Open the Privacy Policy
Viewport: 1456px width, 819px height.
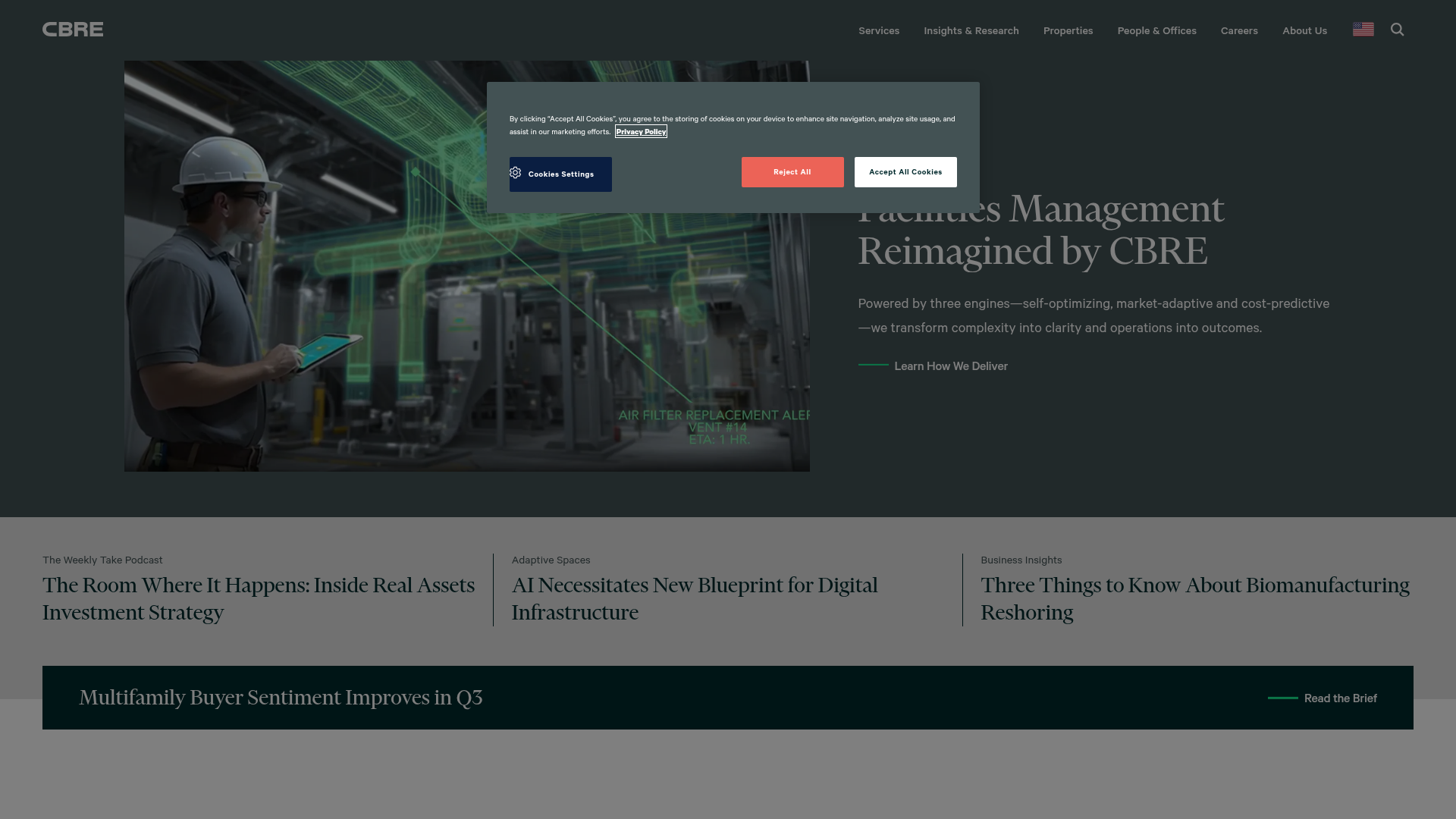[640, 131]
